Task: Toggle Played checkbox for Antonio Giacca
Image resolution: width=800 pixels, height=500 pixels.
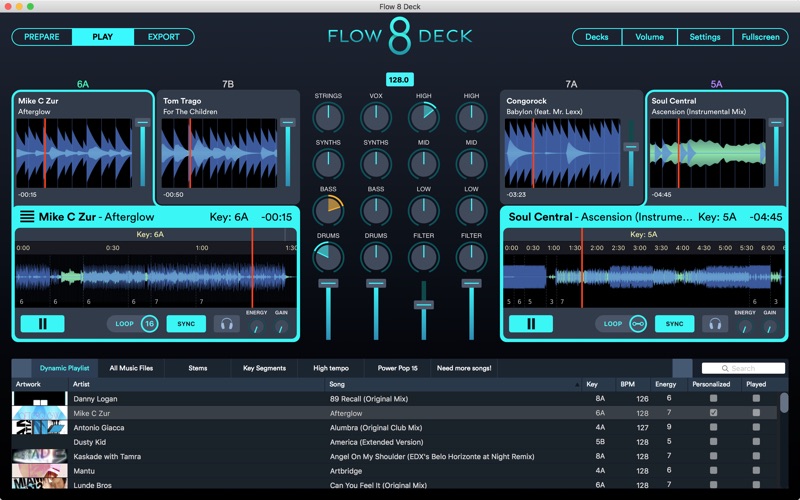Action: pos(756,427)
